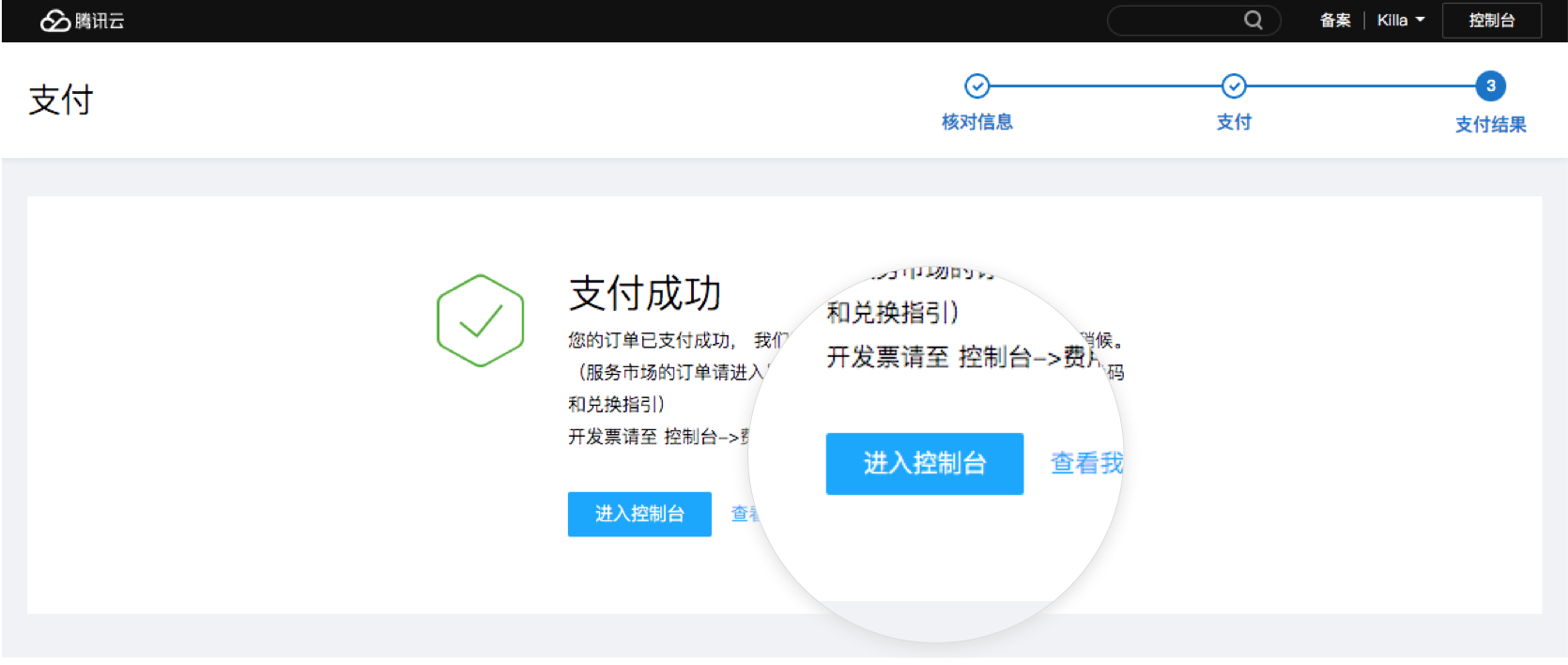Click the green hexagon success checkmark
Viewport: 1568px width, 665px height.
pyautogui.click(x=480, y=320)
